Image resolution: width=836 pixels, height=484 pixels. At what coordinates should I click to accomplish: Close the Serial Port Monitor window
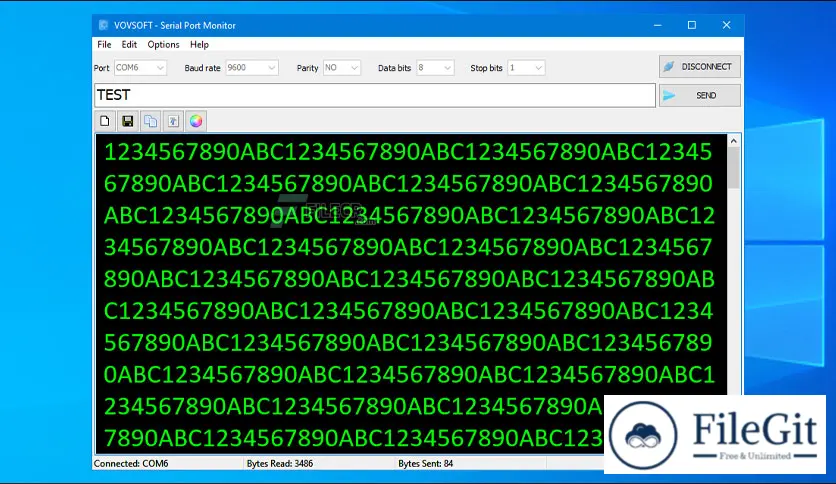coord(726,25)
